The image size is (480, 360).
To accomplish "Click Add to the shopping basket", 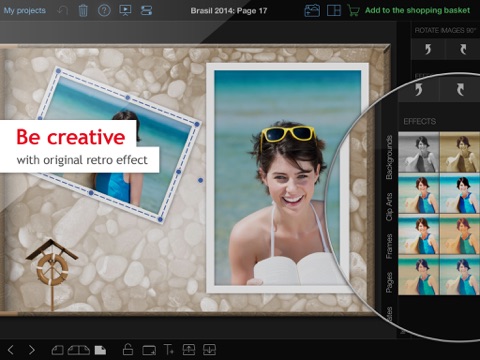I will tap(417, 10).
